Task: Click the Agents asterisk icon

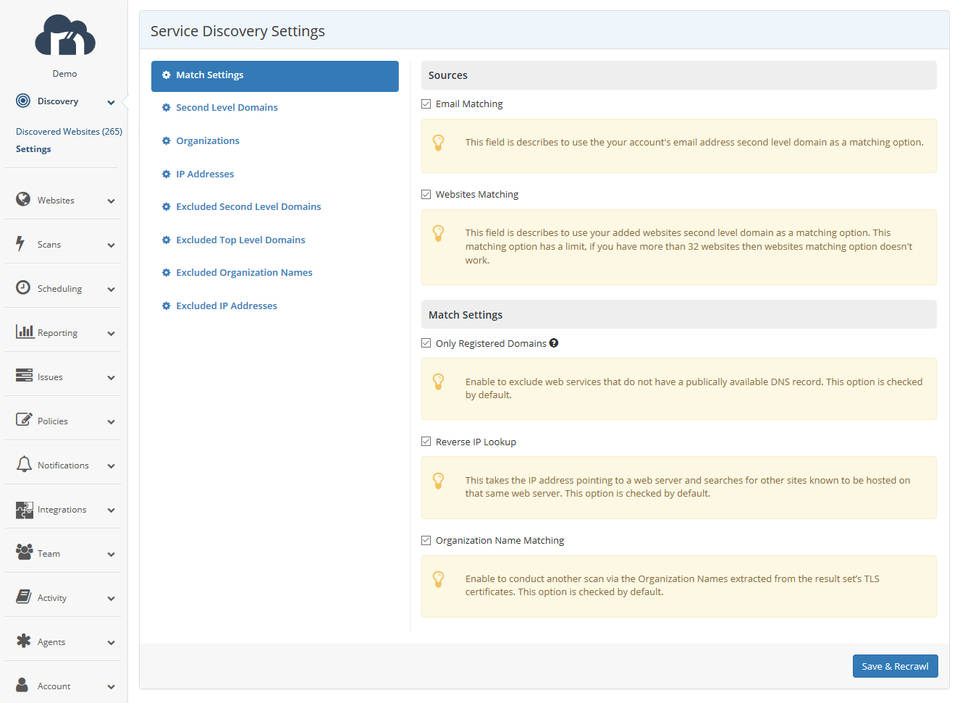Action: 23,642
